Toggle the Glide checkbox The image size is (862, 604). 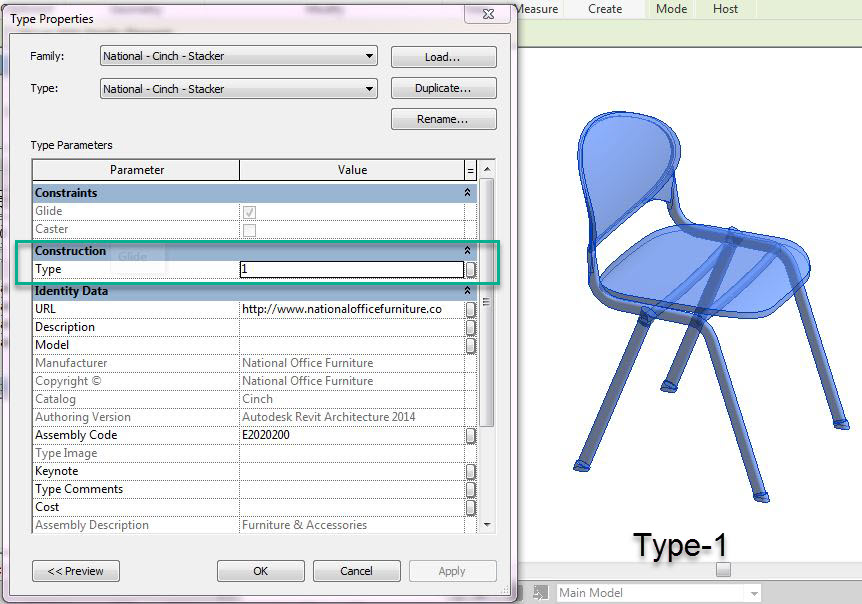click(x=248, y=211)
